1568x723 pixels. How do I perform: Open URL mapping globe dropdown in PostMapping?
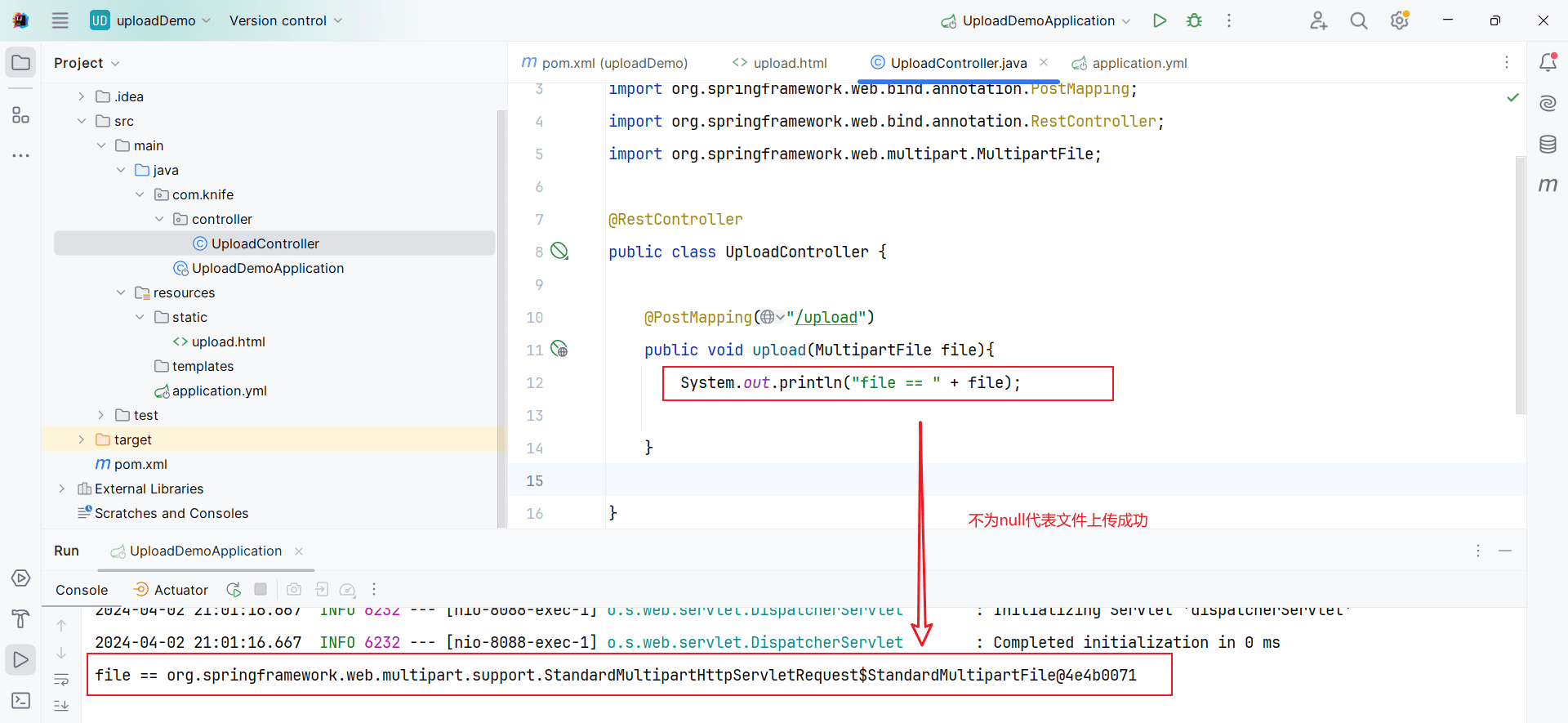click(x=772, y=317)
